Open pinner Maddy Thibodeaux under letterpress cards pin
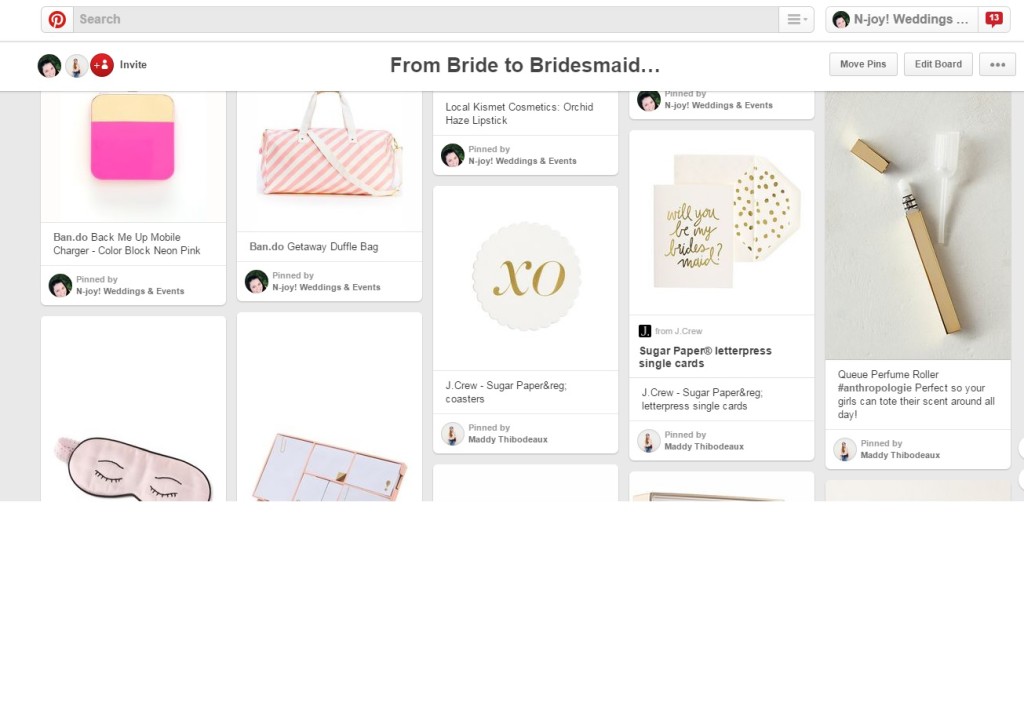 pyautogui.click(x=704, y=447)
